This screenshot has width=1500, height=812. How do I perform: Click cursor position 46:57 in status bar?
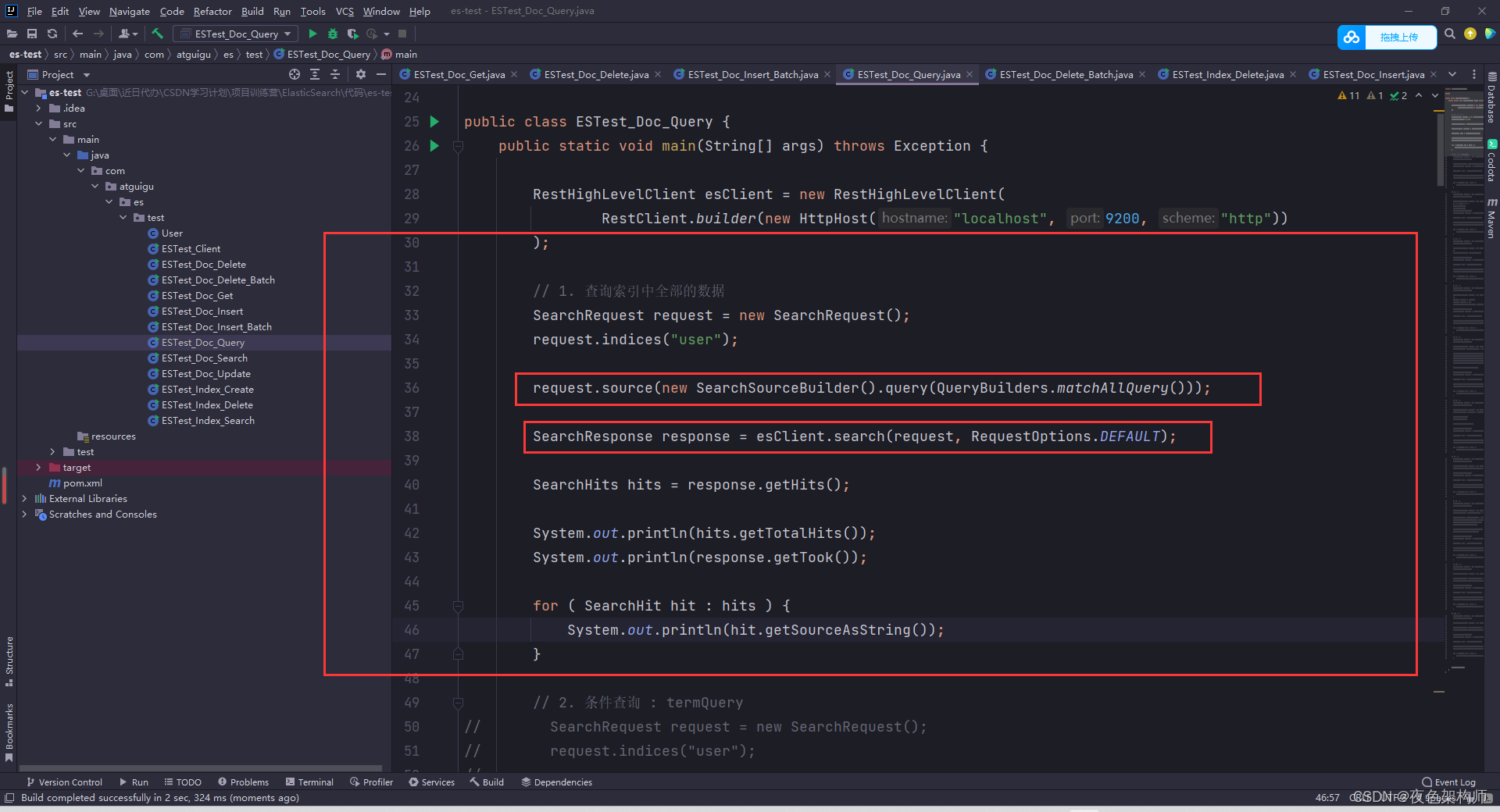pos(1327,797)
